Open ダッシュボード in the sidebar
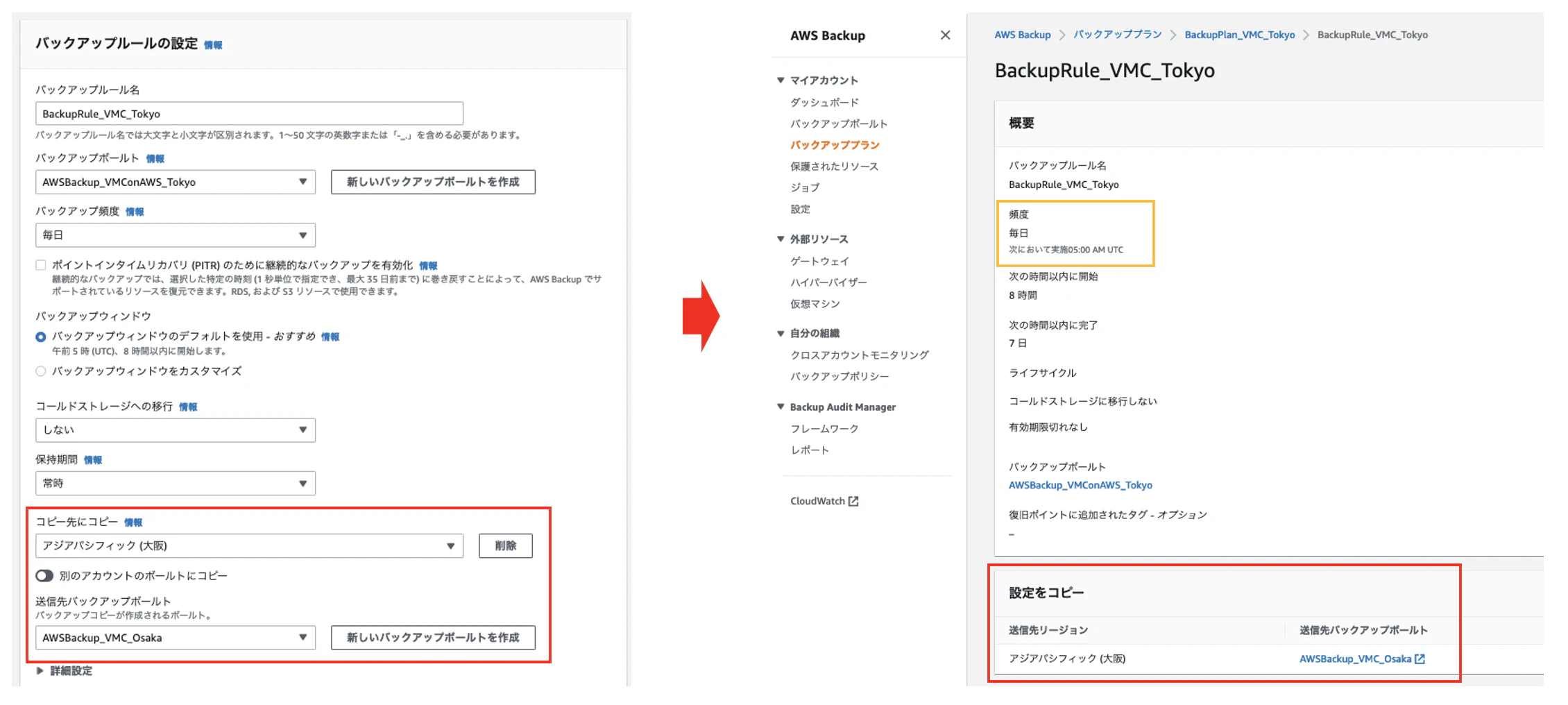Image resolution: width=1568 pixels, height=705 pixels. tap(824, 103)
